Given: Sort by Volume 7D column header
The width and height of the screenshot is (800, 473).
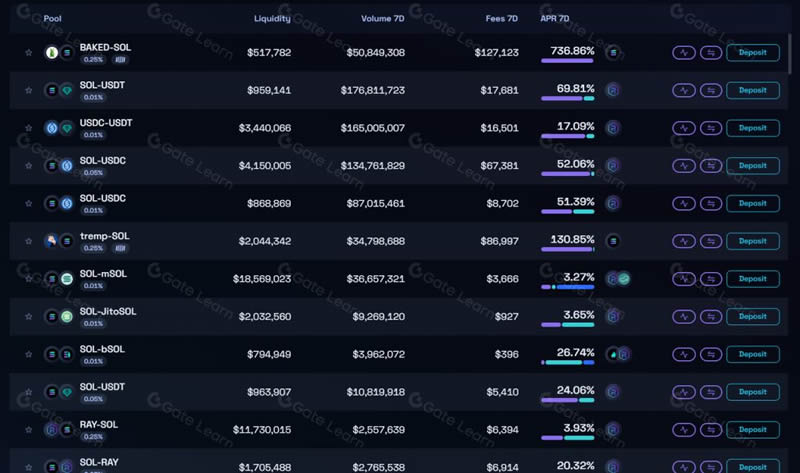Looking at the screenshot, I should [x=383, y=19].
